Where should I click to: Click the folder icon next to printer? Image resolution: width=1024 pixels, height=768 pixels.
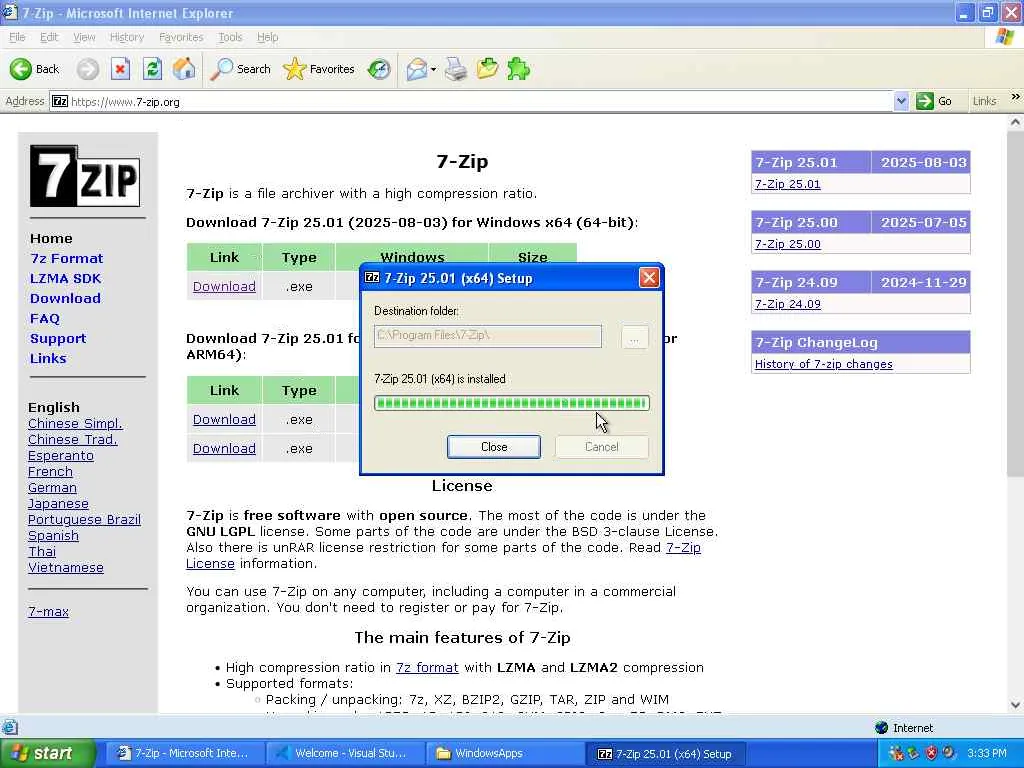click(487, 69)
